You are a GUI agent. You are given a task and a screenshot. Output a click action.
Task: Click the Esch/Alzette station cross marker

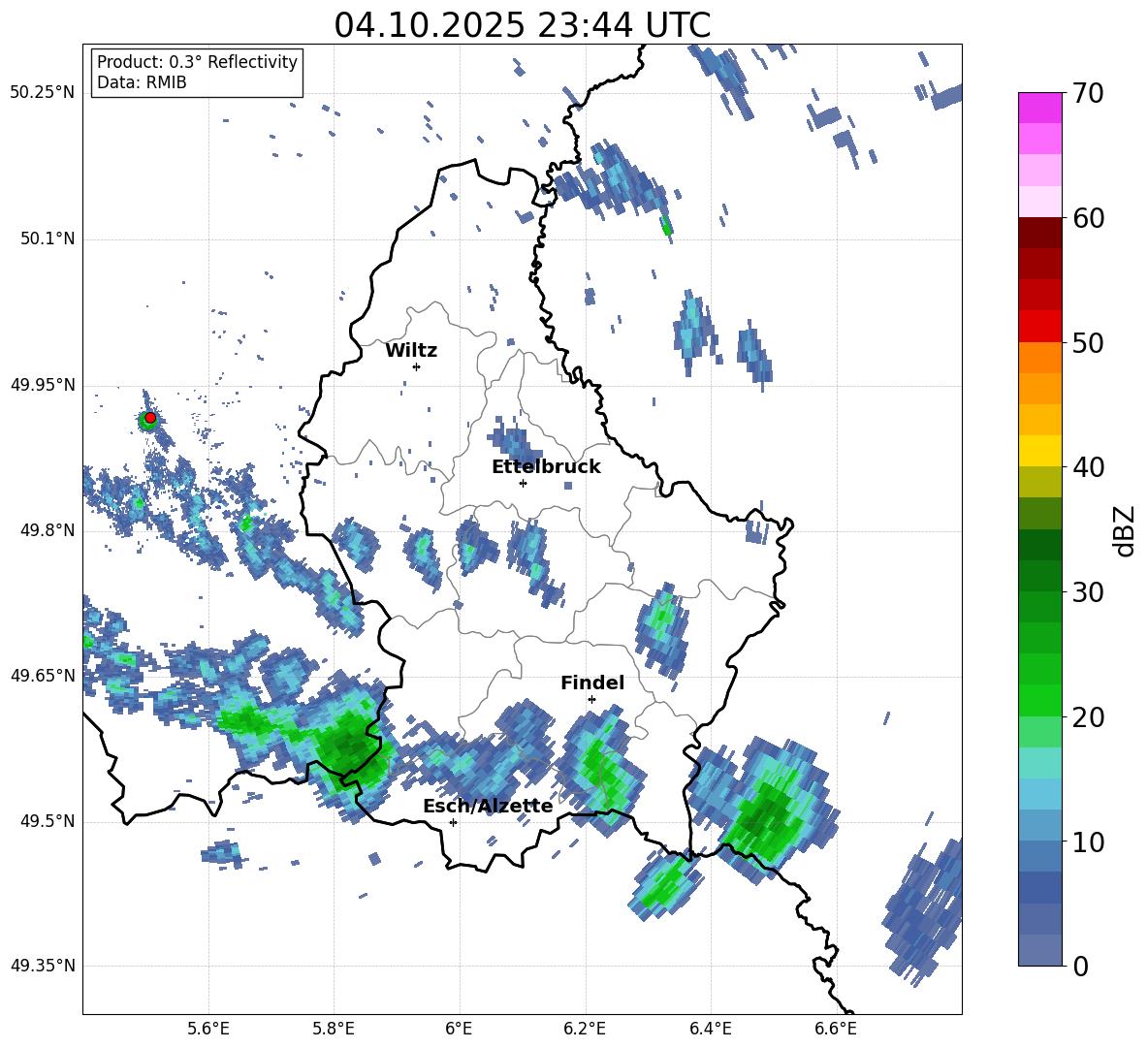coord(453,822)
